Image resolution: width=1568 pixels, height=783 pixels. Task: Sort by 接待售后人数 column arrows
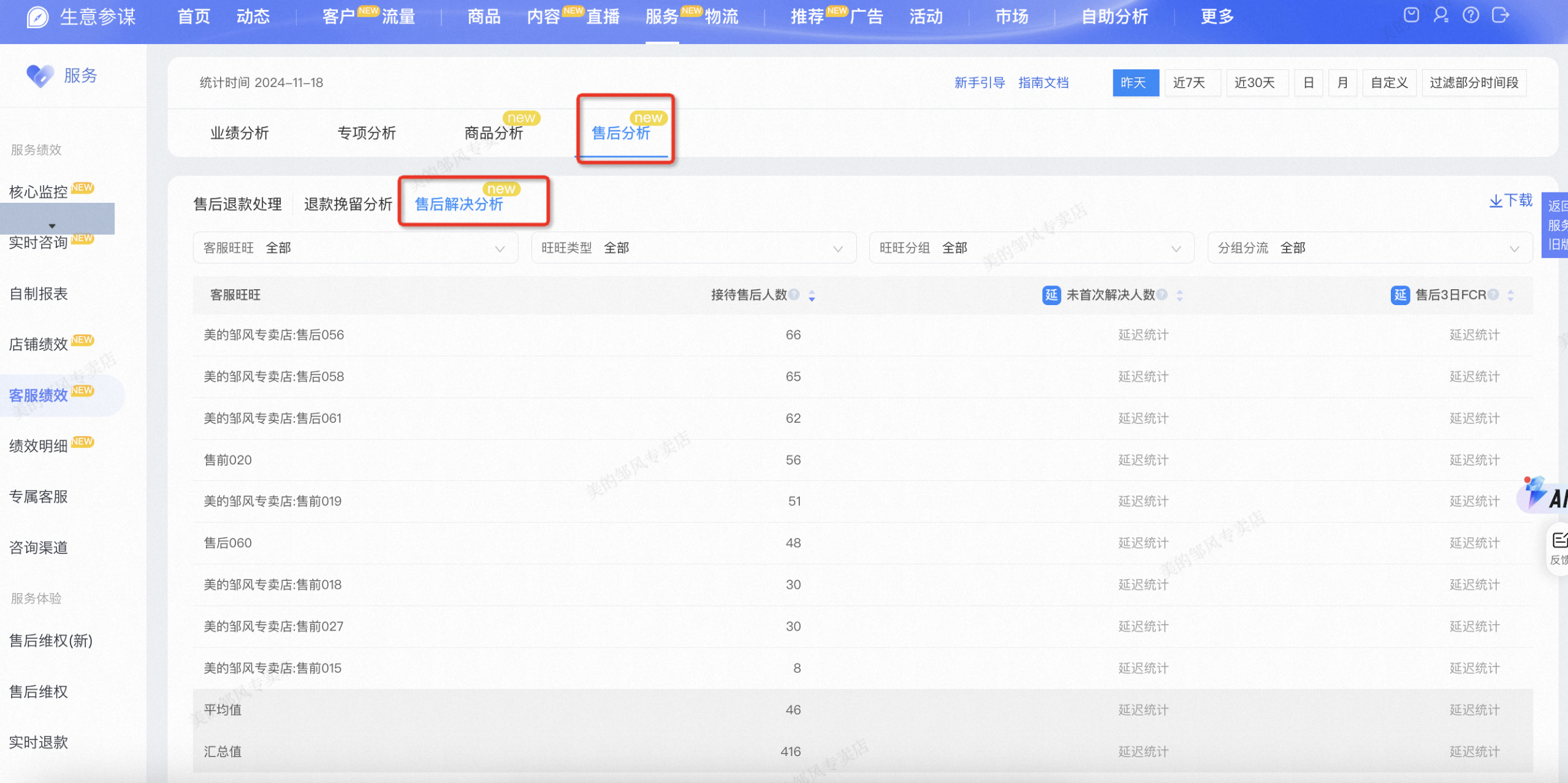tap(812, 296)
